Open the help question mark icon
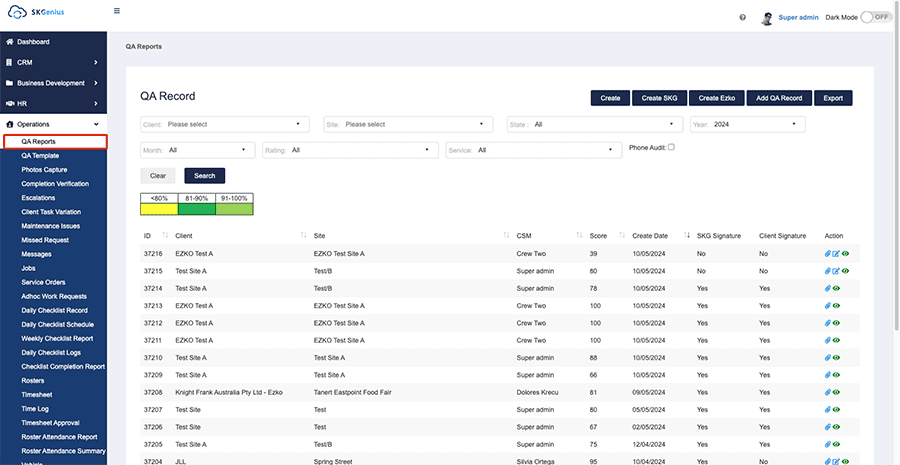This screenshot has width=900, height=465. (742, 18)
